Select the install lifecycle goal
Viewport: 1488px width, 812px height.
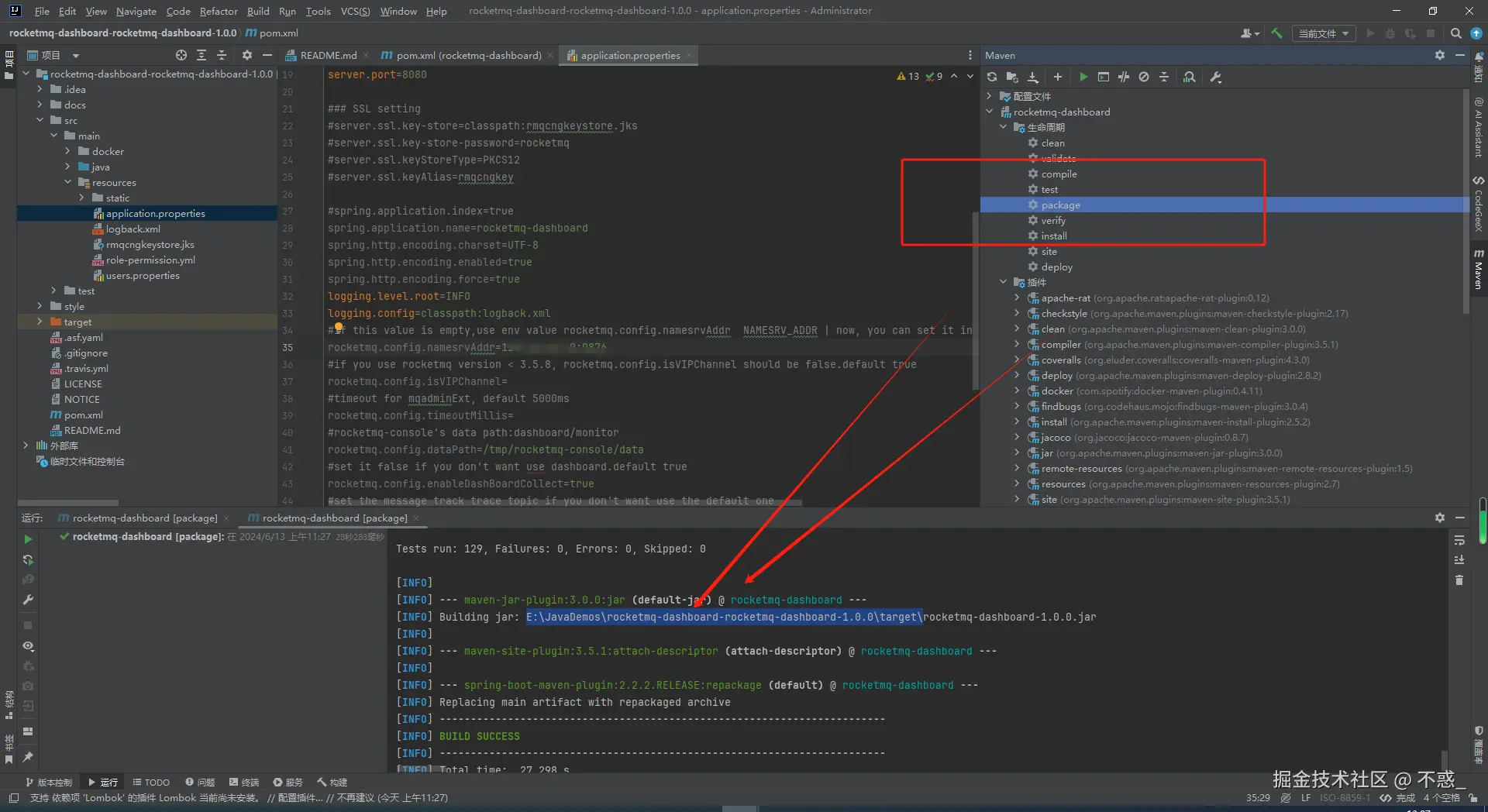(1053, 236)
